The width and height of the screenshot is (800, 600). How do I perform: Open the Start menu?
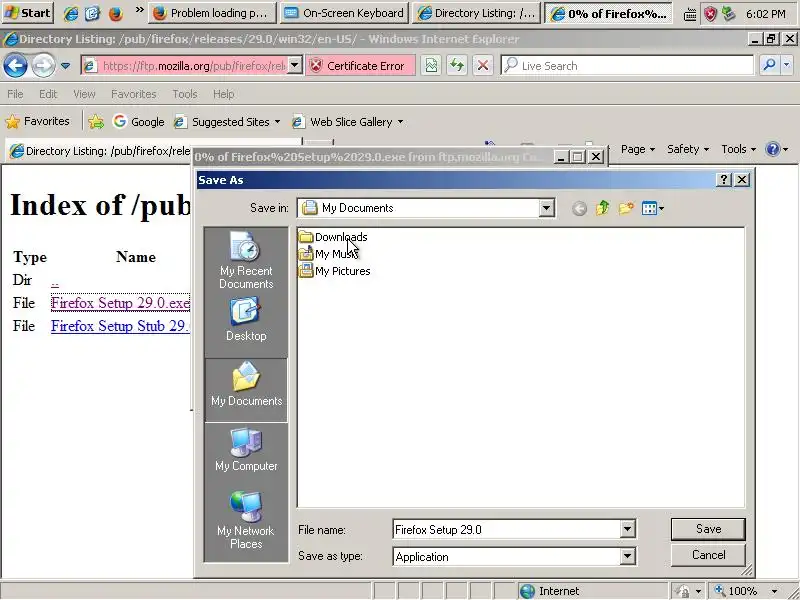(x=28, y=13)
